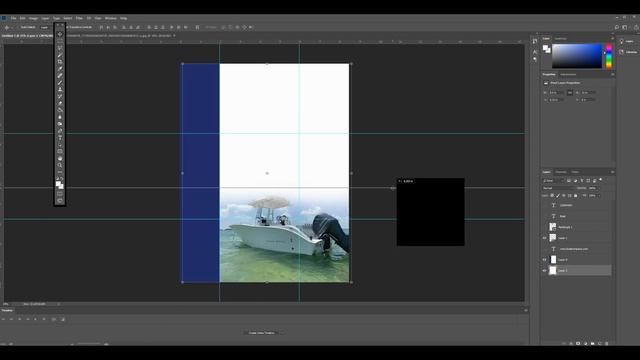
Task: Click the new group folder icon
Action: pos(593,344)
